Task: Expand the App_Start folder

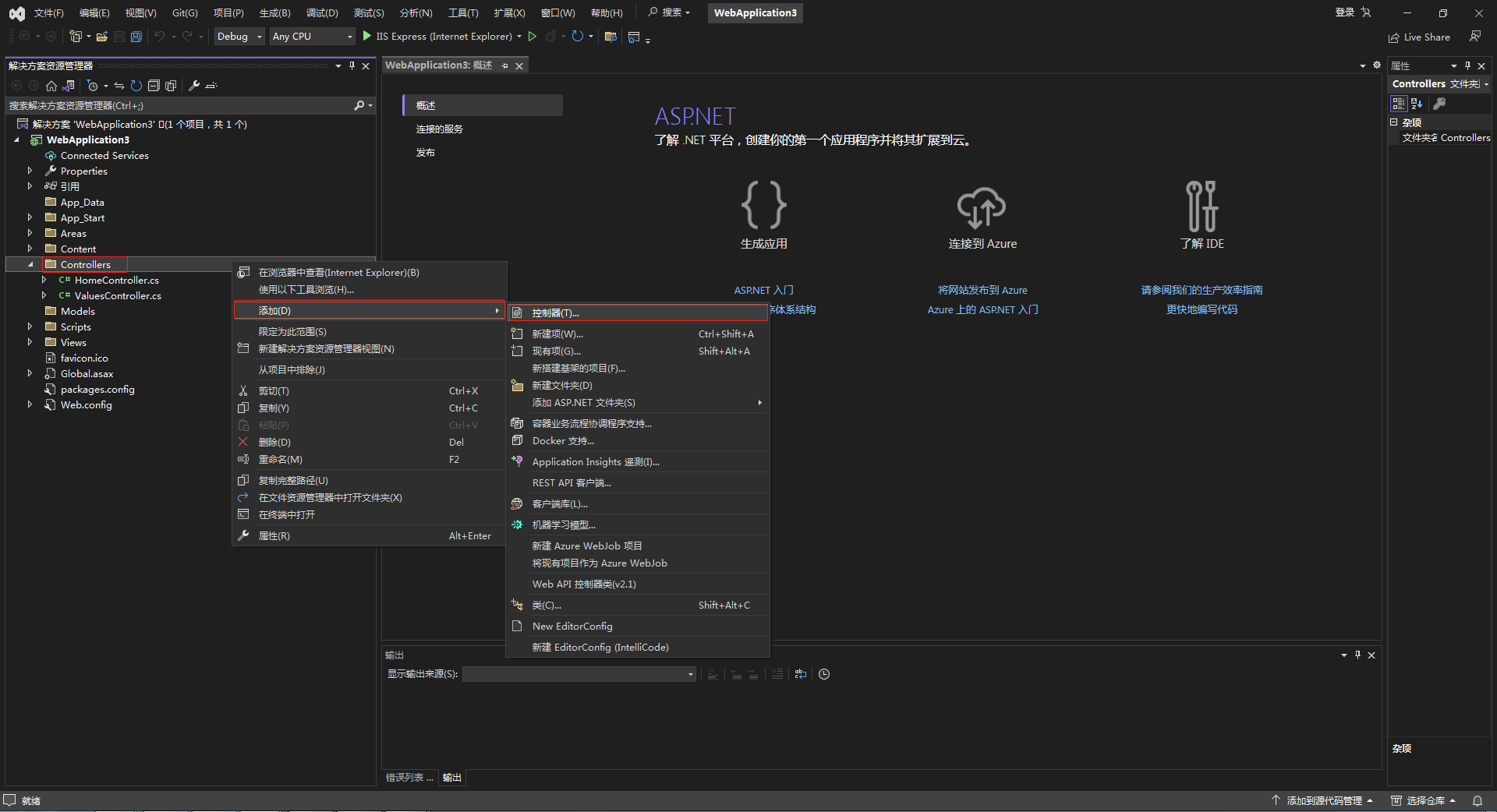Action: point(30,217)
